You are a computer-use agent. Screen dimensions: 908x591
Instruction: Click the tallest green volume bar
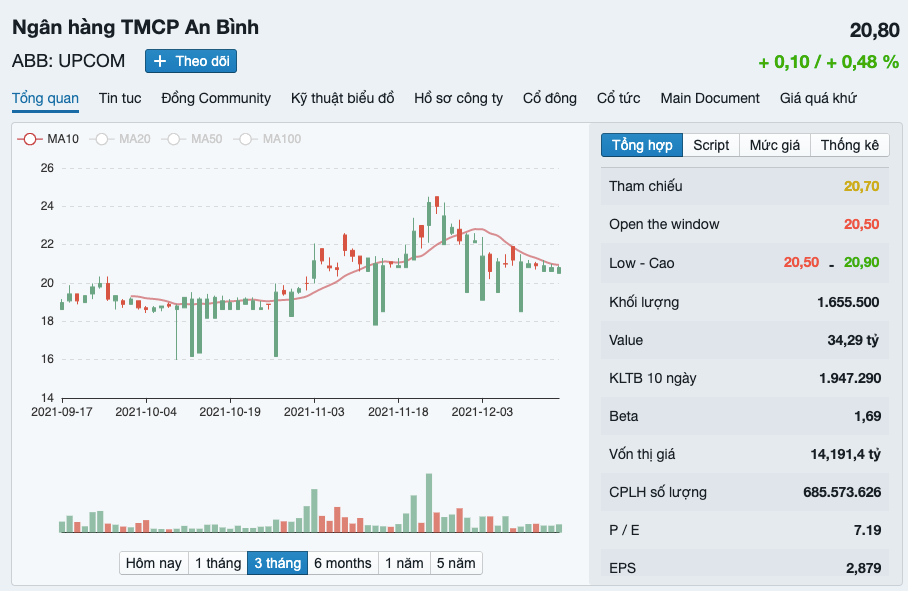(429, 503)
